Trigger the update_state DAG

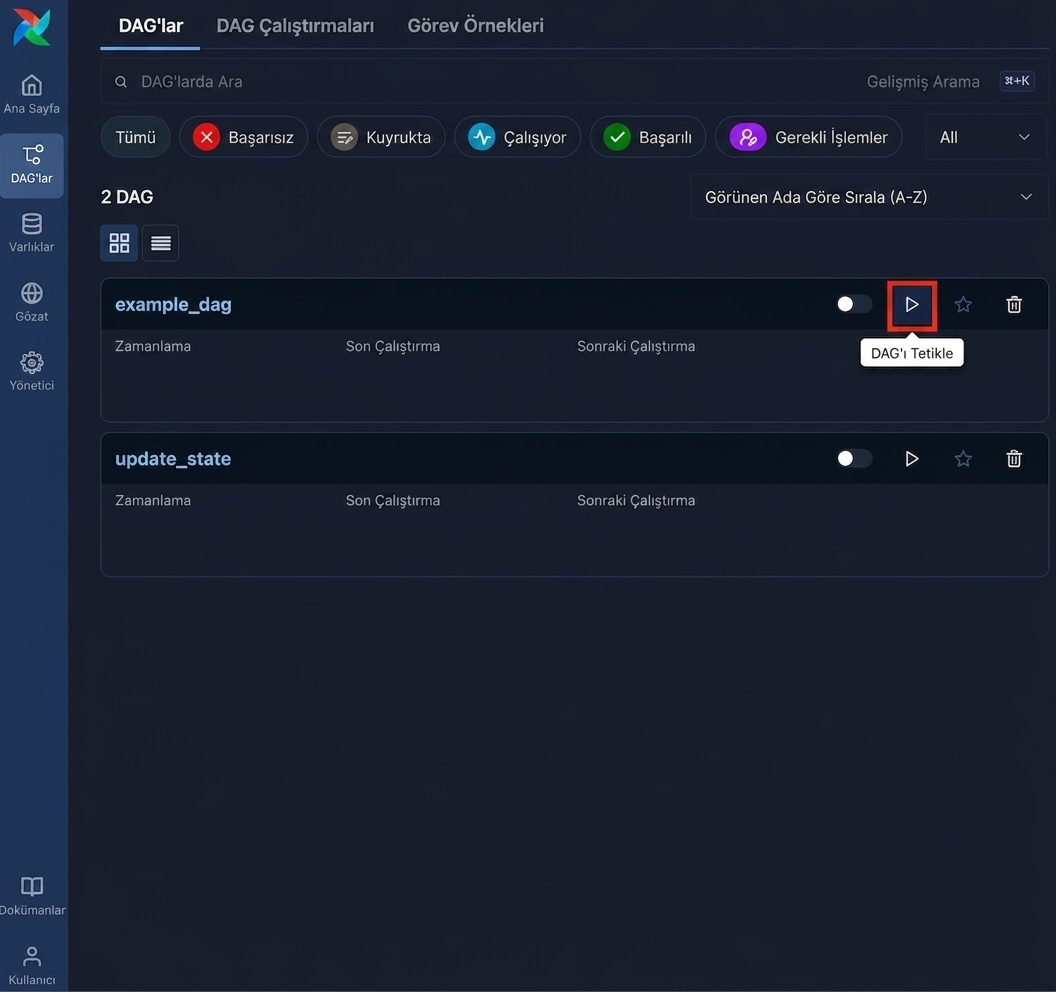(x=912, y=459)
